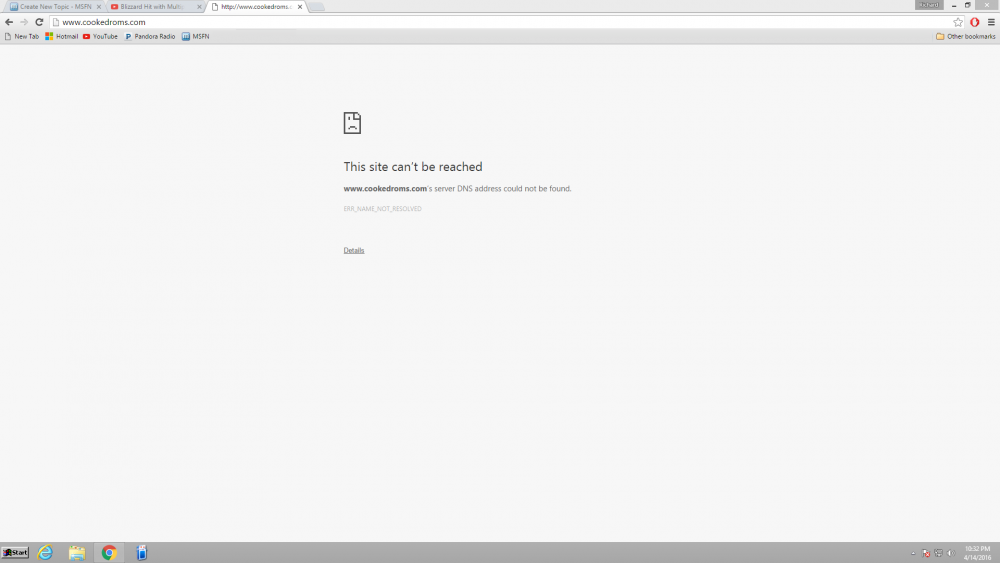1000x563 pixels.
Task: Click the browser Back arrow
Action: click(x=9, y=22)
